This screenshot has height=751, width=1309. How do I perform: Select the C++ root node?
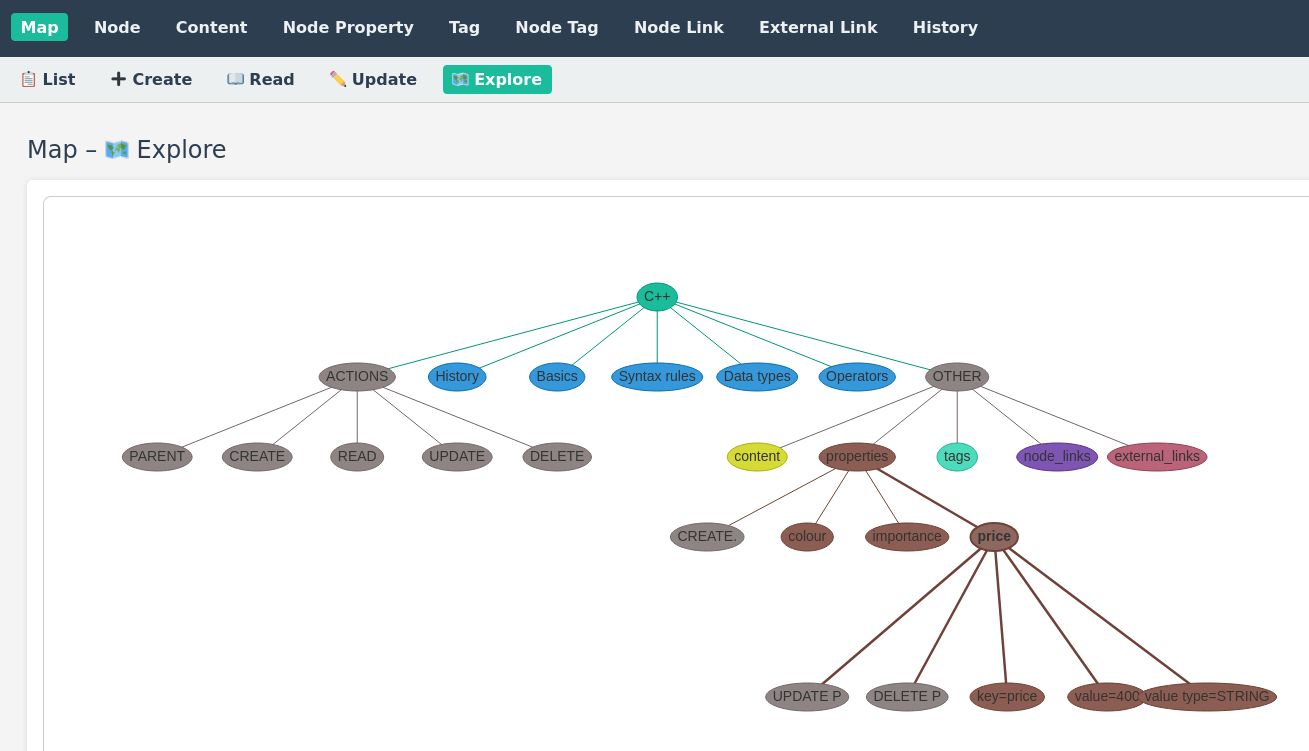pos(657,297)
